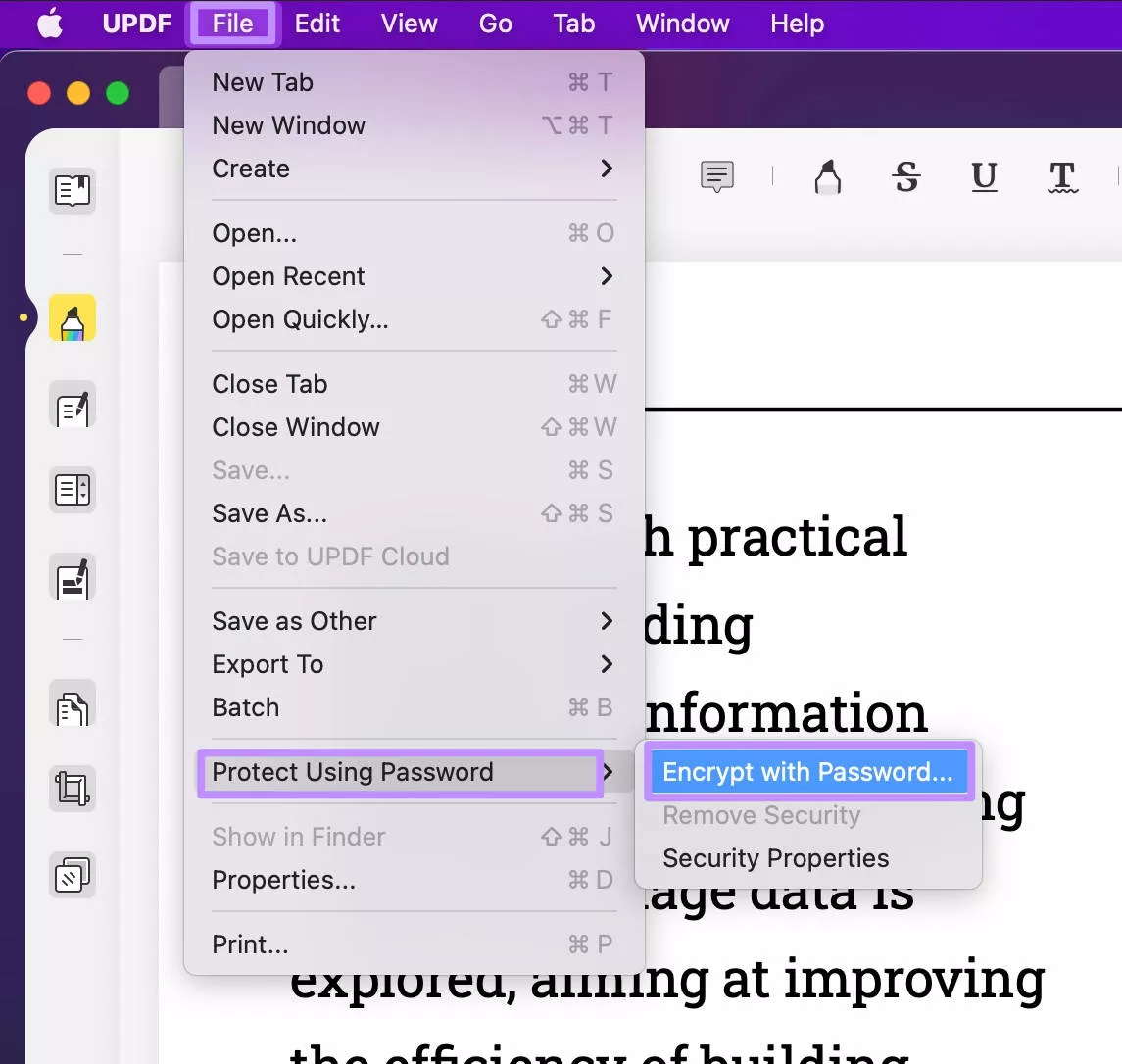Open the Window menu
The height and width of the screenshot is (1064, 1122).
coord(683,24)
